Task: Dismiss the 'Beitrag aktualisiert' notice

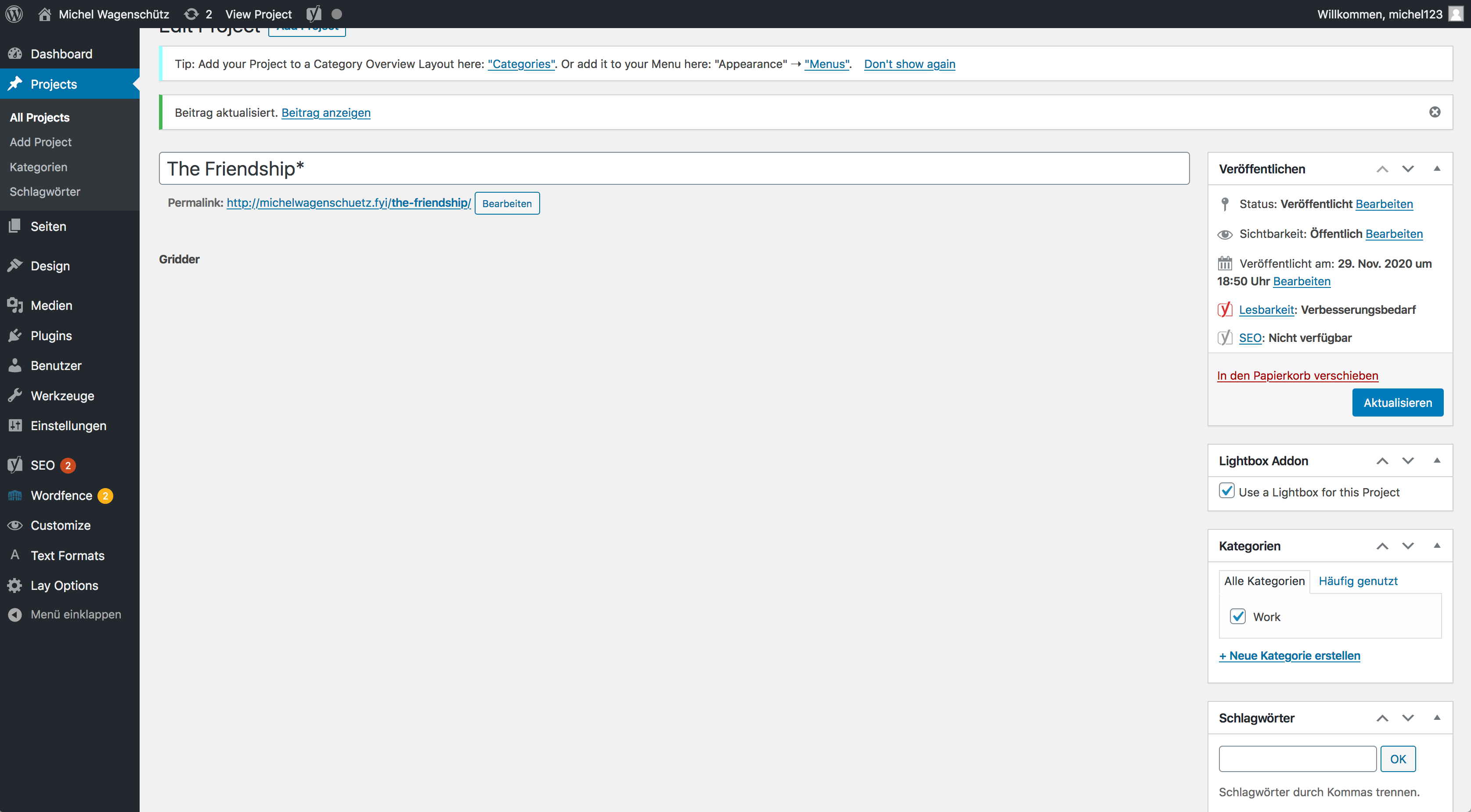Action: point(1435,112)
